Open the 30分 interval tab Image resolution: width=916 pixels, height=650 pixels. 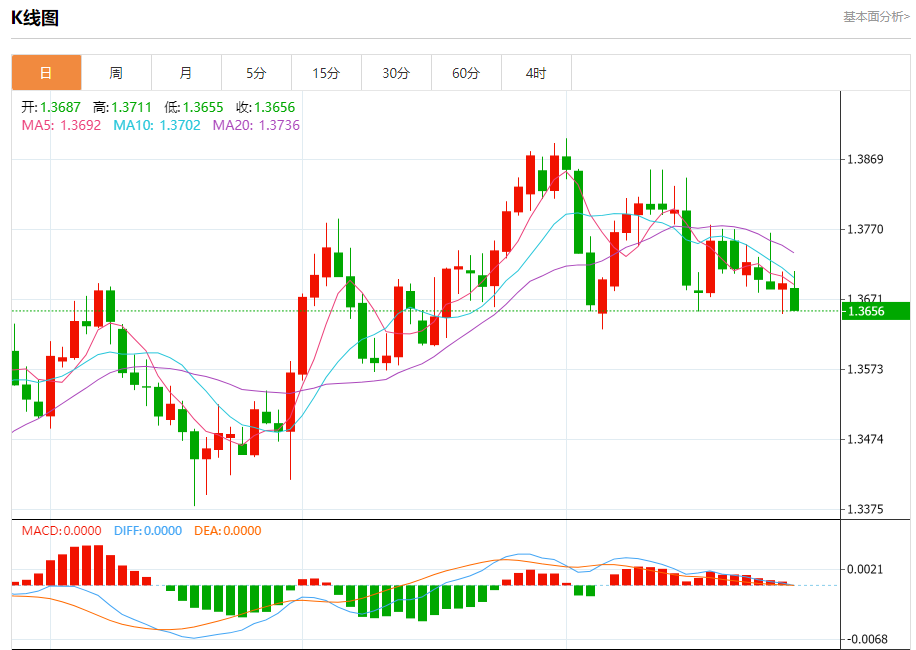(x=397, y=73)
